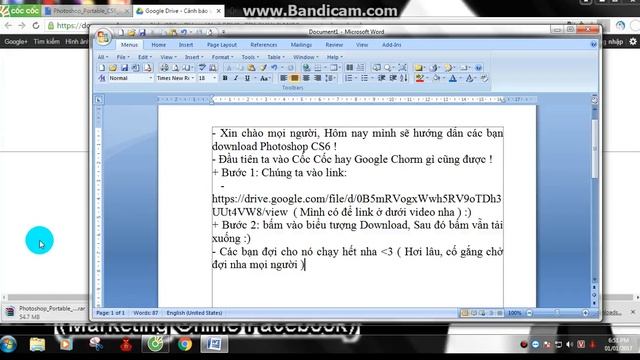Click the 100% zoom level button
The width and height of the screenshot is (640, 360).
tap(515, 313)
